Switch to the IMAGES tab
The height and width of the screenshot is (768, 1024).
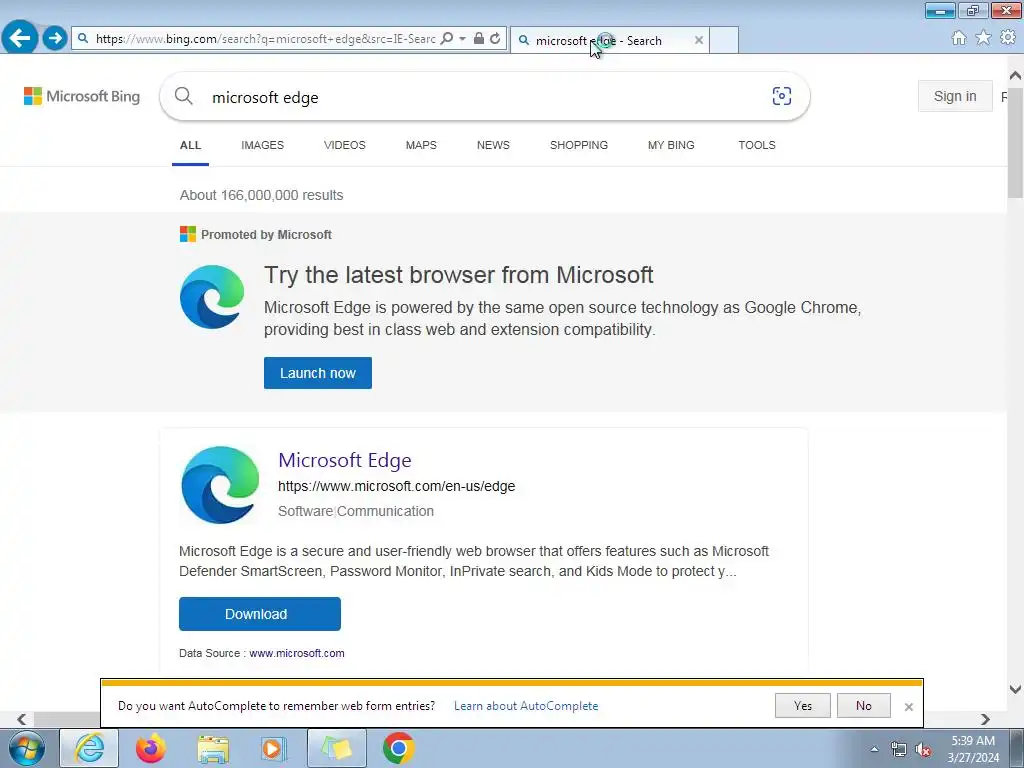pos(263,145)
